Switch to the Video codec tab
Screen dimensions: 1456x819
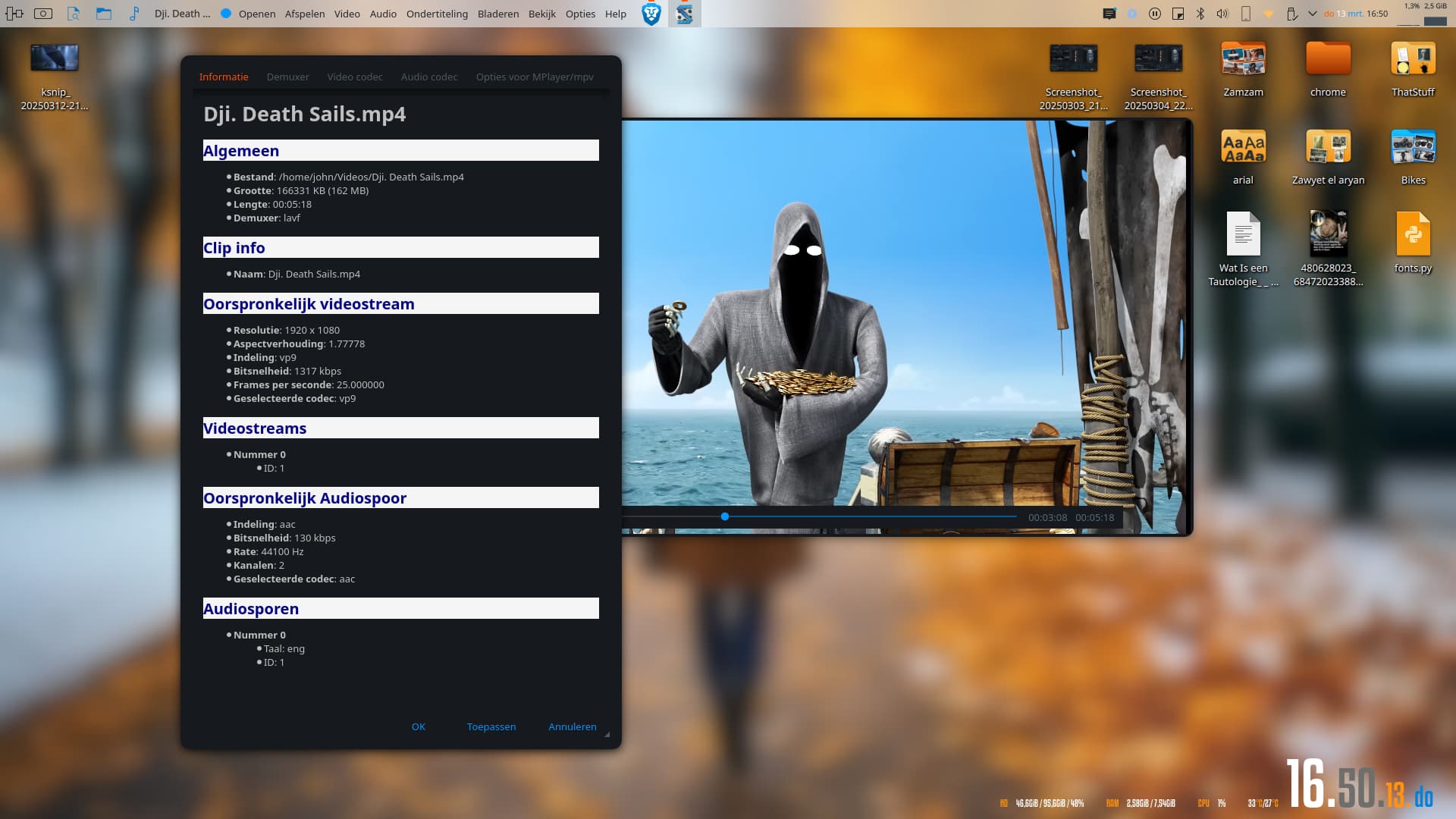[x=355, y=77]
